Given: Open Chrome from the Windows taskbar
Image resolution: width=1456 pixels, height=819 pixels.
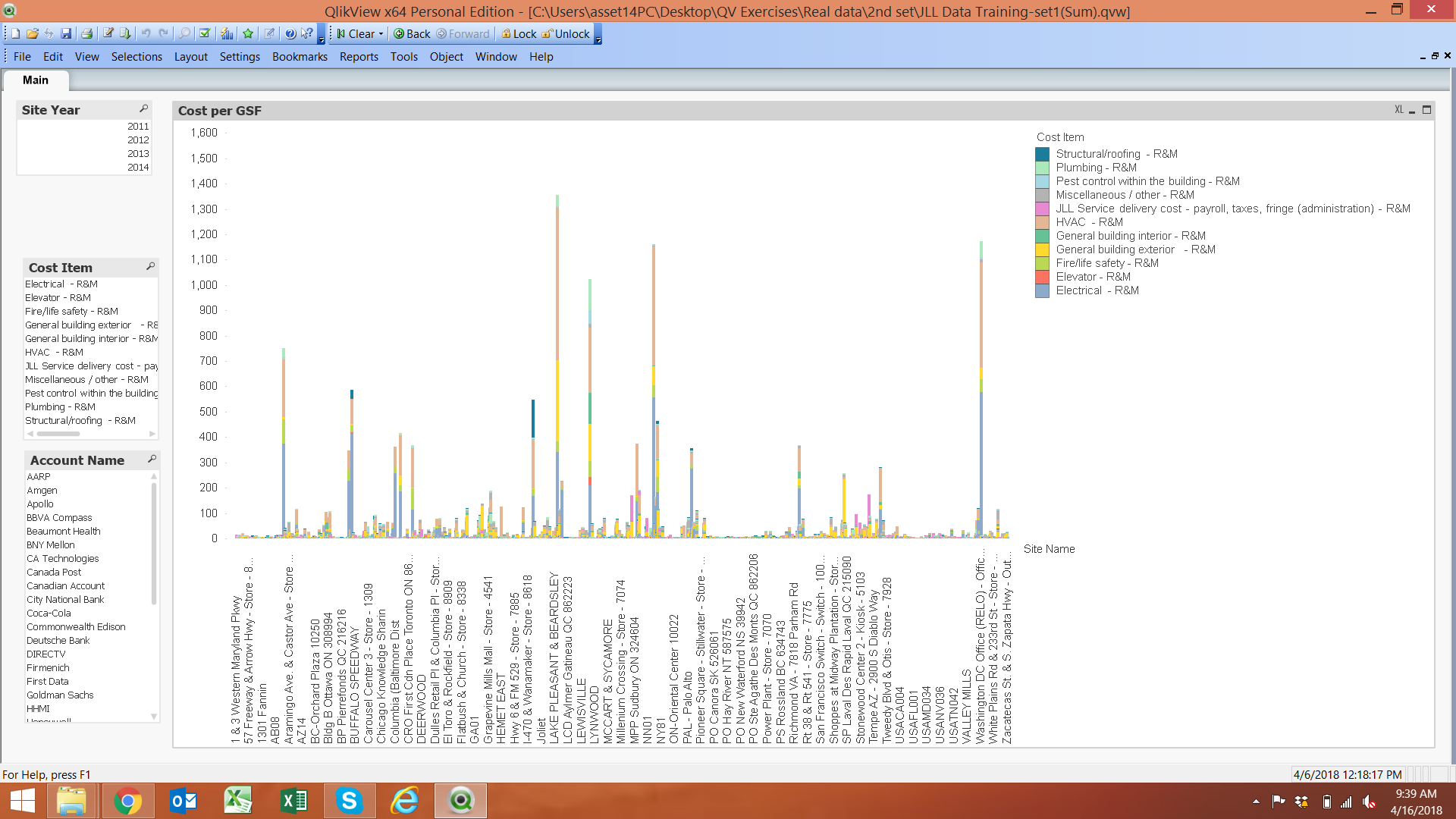Looking at the screenshot, I should tap(127, 801).
